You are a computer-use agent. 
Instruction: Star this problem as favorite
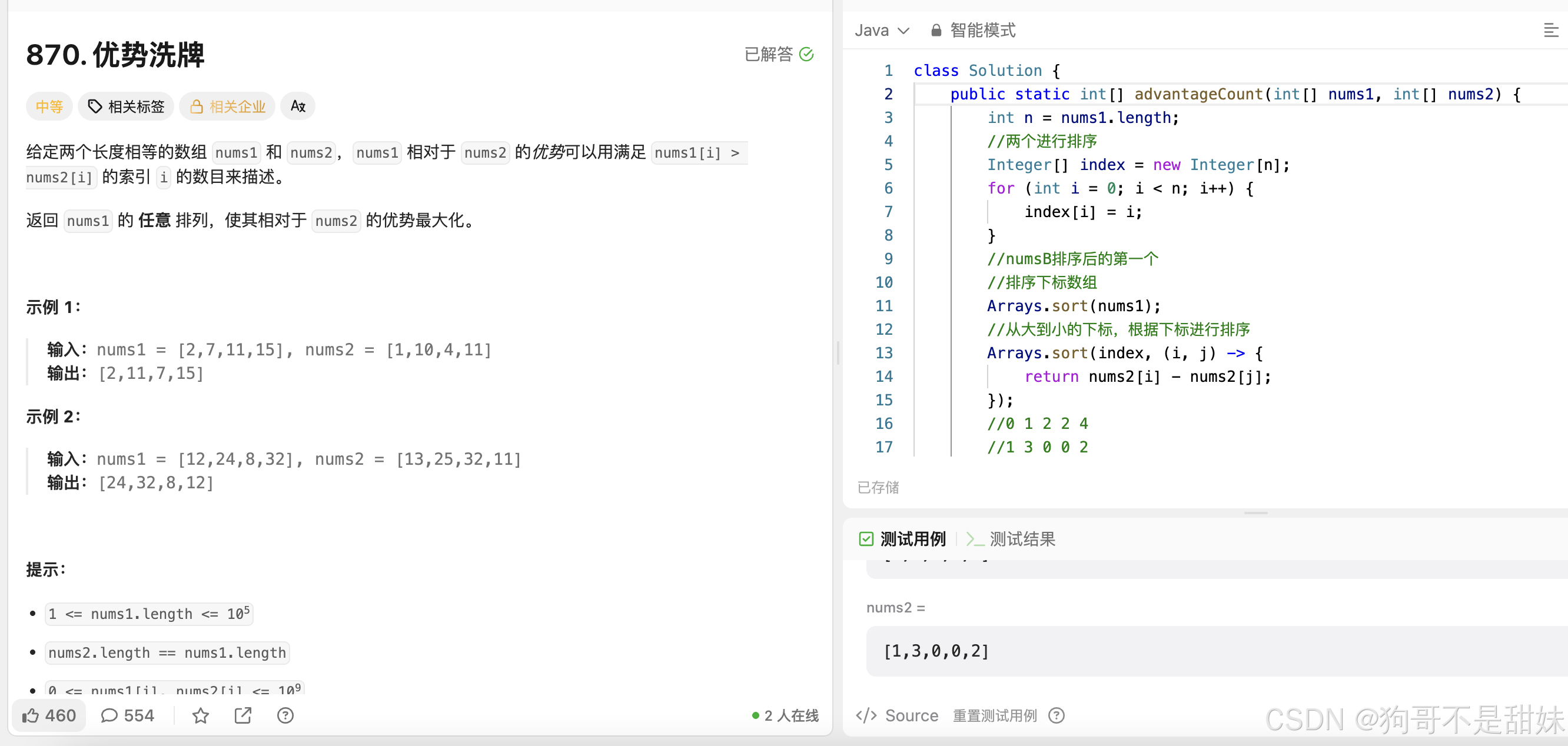coord(201,715)
